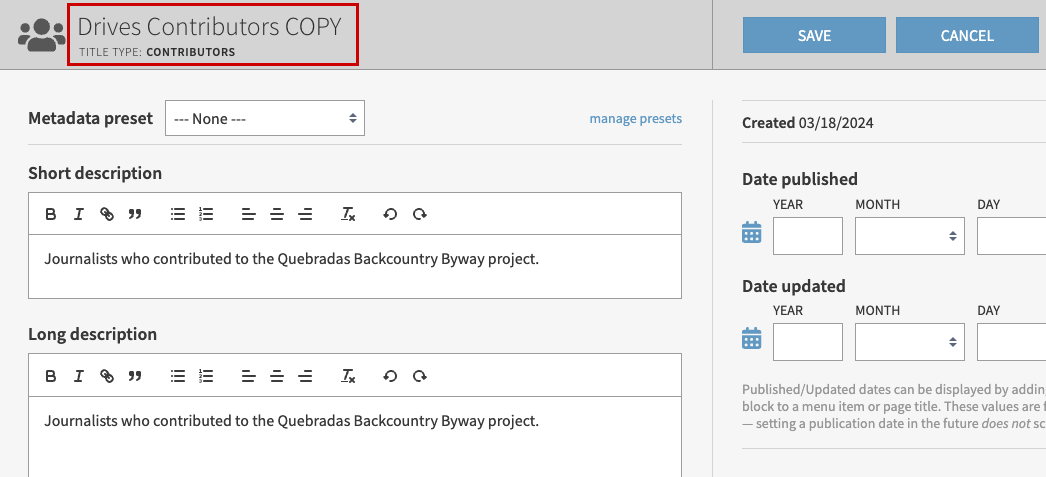
Task: Add blockquote in Short description toolbar
Action: coord(135,214)
